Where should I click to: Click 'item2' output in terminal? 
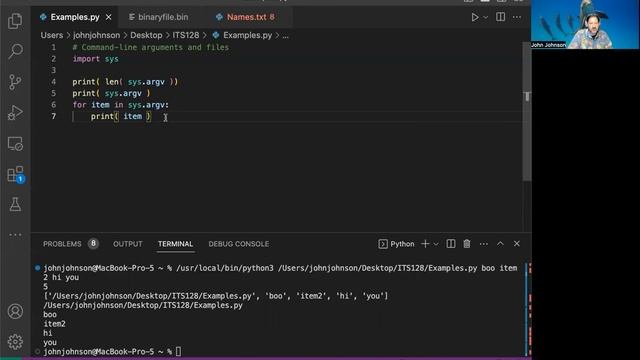(x=54, y=324)
